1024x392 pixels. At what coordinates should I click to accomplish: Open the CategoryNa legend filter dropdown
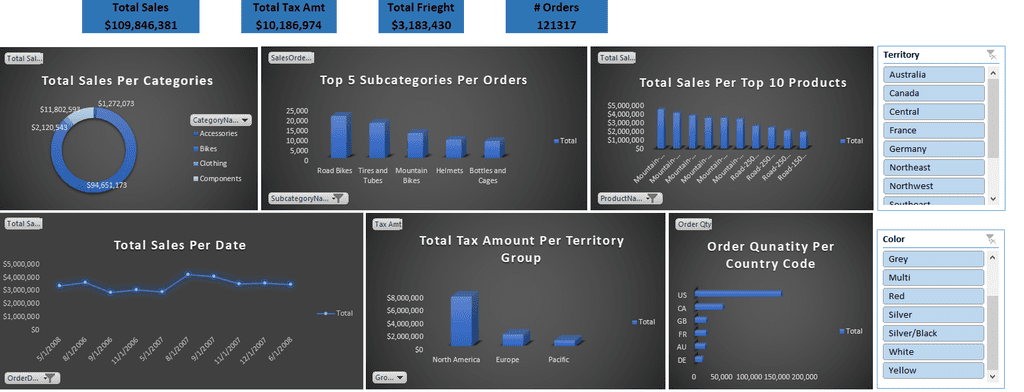coord(221,120)
